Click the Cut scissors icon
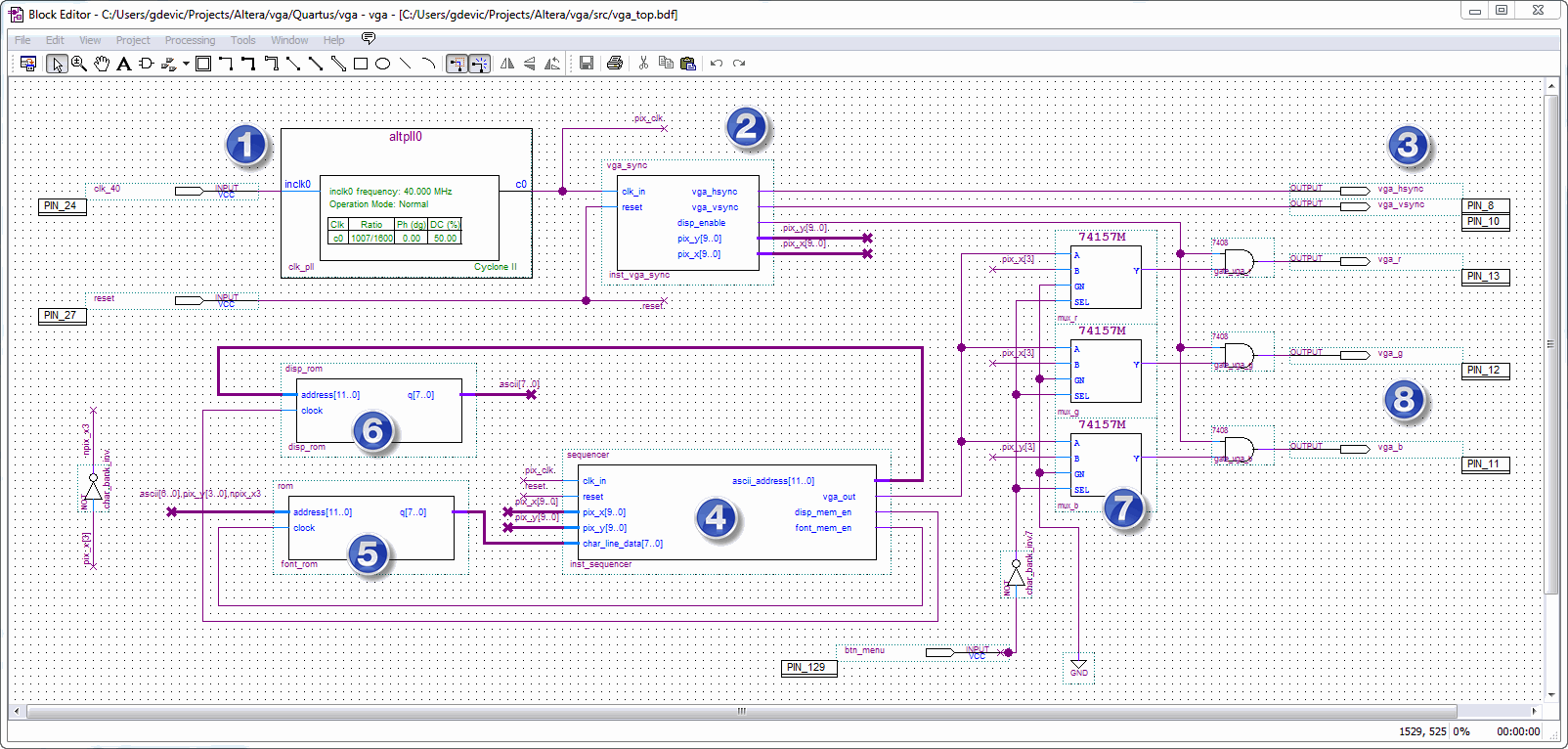Image resolution: width=1568 pixels, height=749 pixels. pos(643,64)
